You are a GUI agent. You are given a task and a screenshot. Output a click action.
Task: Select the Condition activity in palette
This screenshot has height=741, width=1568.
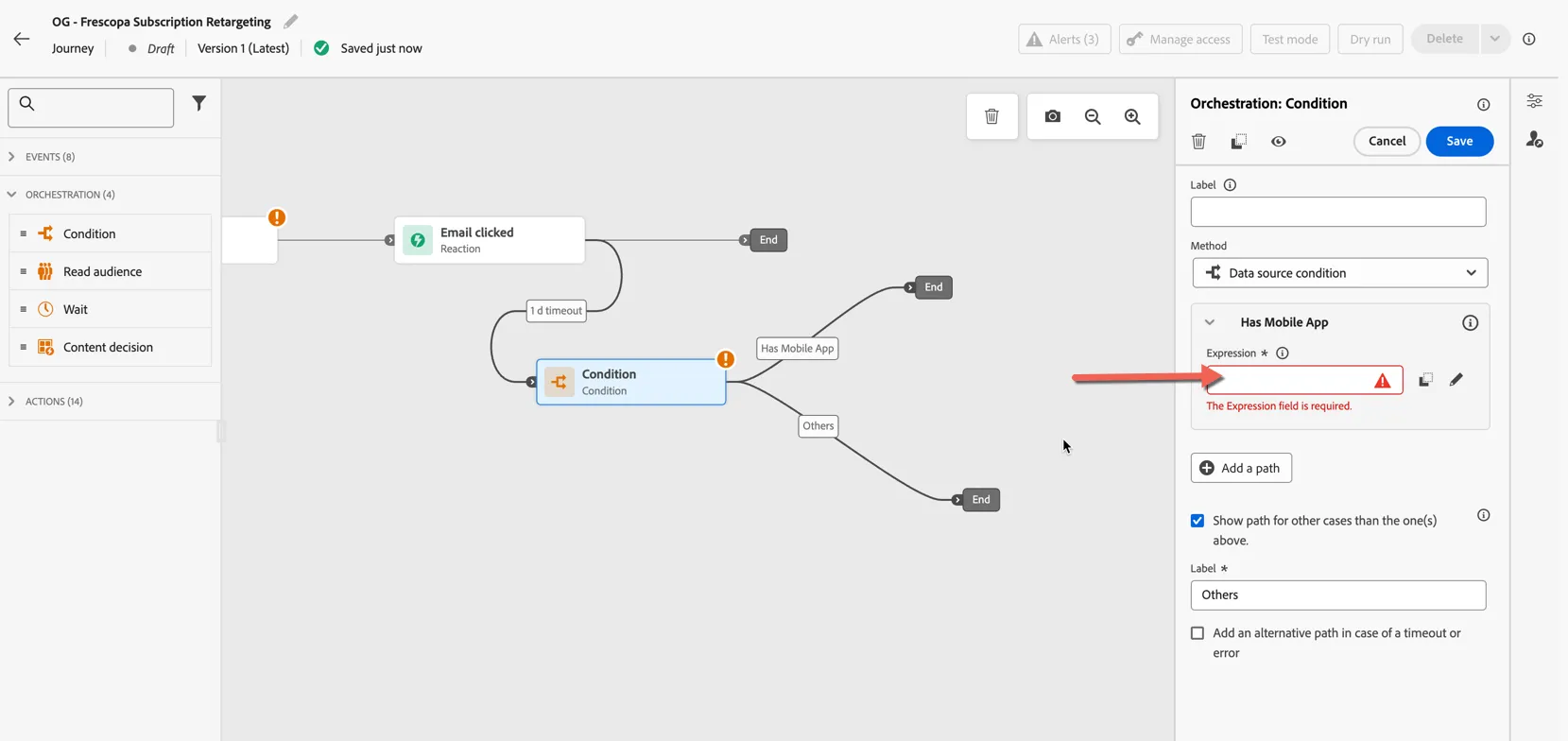tap(110, 233)
